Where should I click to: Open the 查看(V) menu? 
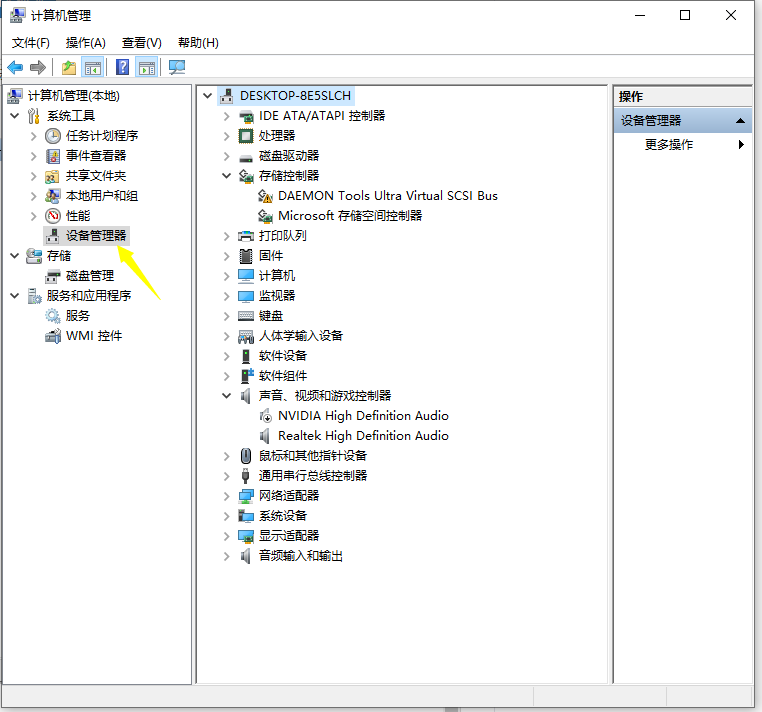(141, 43)
